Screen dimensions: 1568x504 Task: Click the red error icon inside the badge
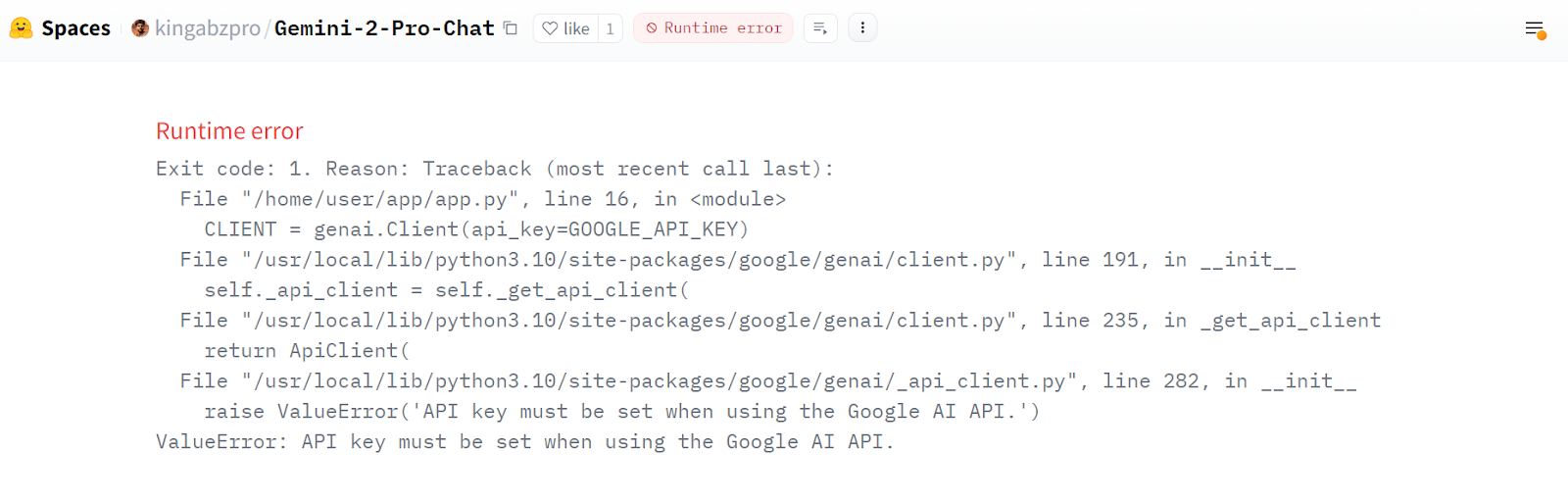[652, 28]
